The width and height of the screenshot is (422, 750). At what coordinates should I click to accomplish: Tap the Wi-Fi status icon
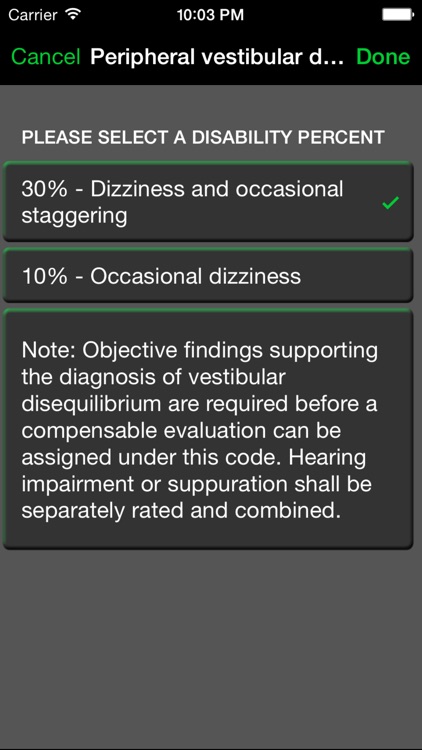tap(73, 14)
